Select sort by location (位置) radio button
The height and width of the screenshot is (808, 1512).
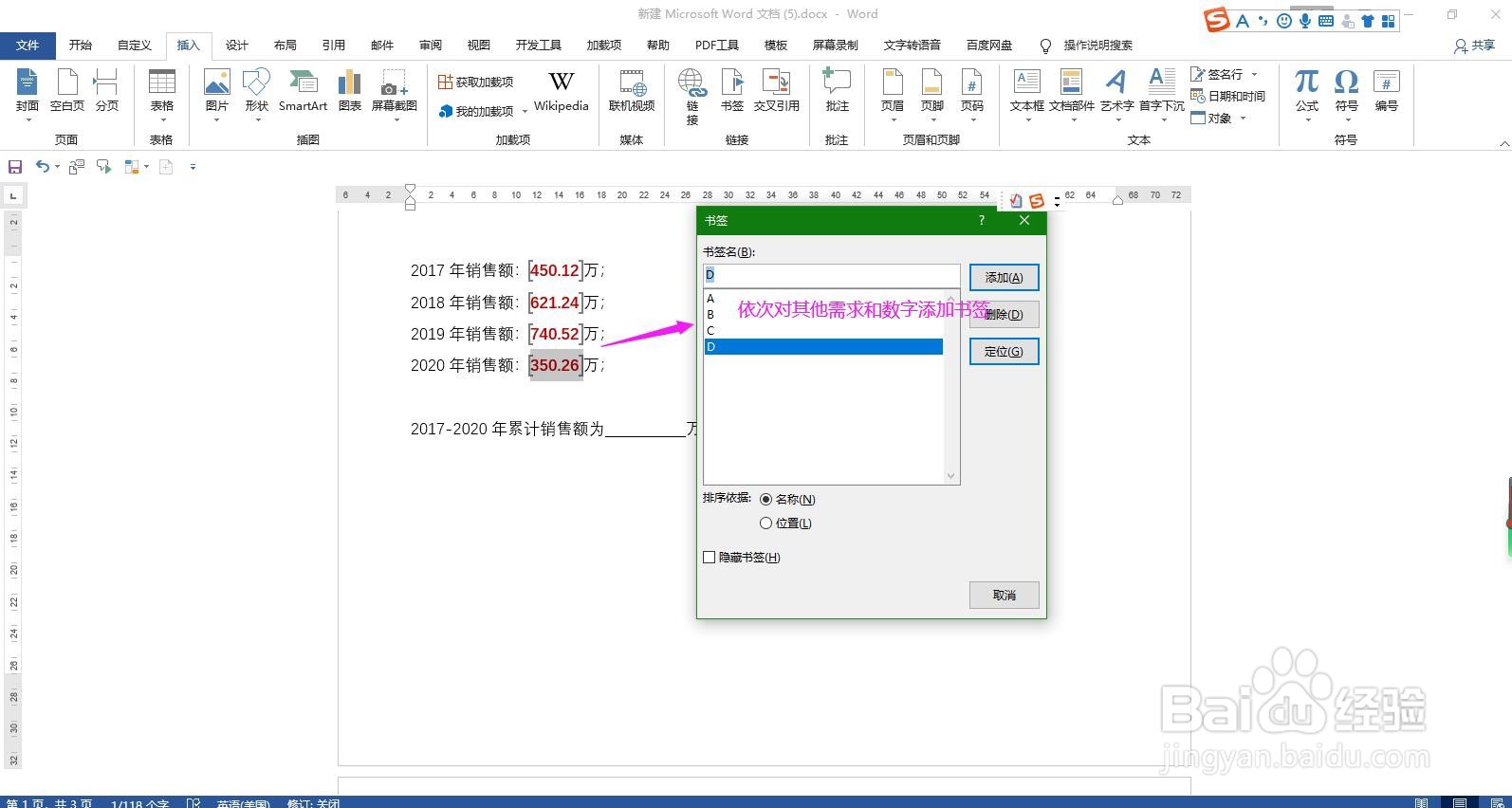(765, 523)
